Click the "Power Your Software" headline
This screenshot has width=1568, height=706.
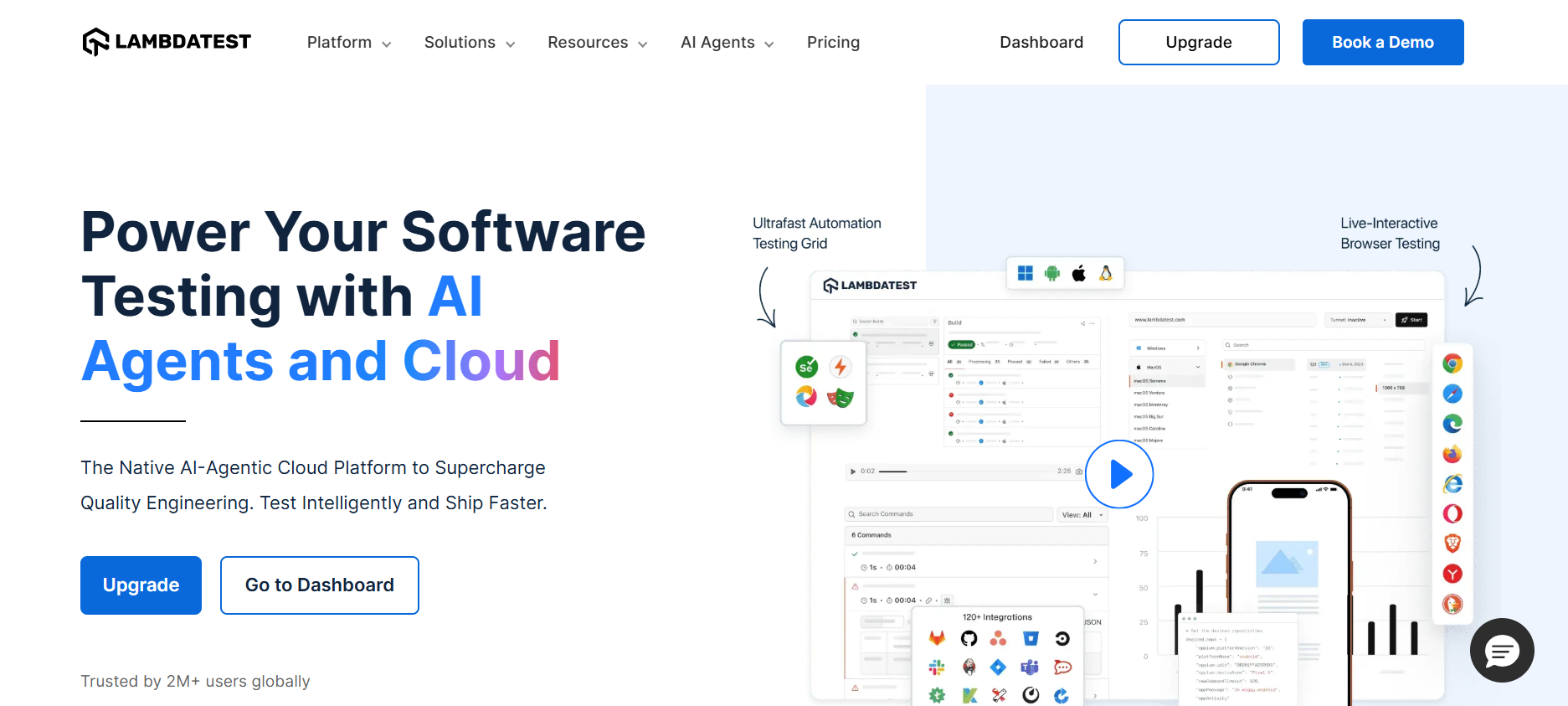363,232
